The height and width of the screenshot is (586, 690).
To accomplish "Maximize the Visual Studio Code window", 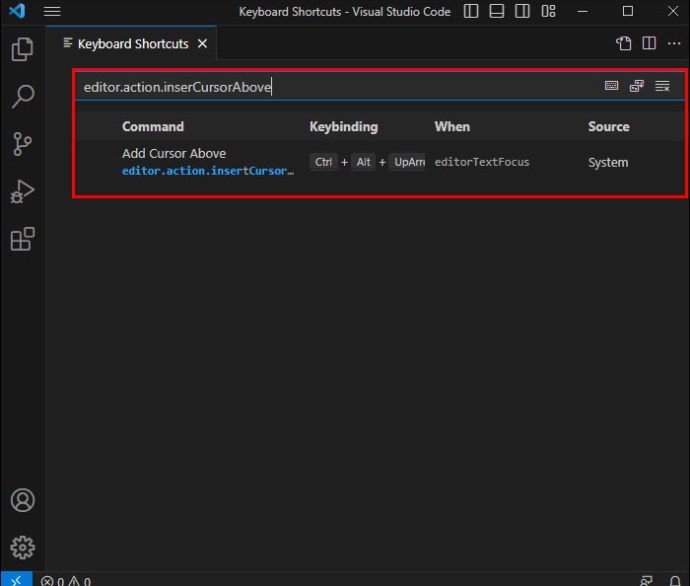I will [628, 11].
